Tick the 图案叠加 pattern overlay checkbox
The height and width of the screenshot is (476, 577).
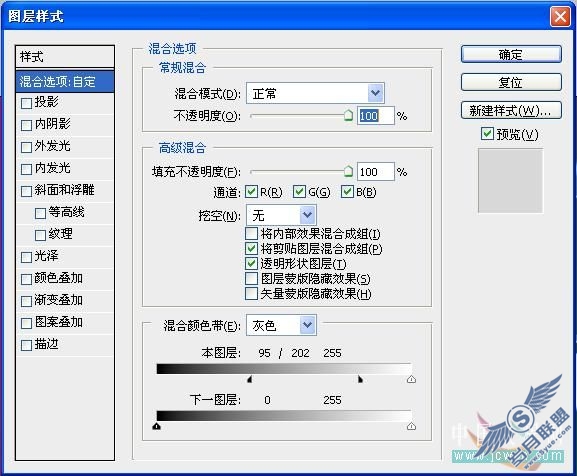[x=26, y=324]
